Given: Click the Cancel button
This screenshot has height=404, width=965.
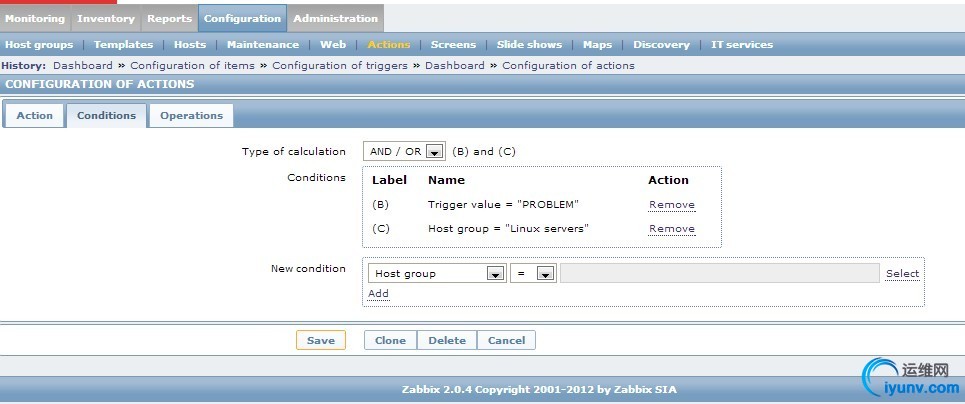Looking at the screenshot, I should click(x=506, y=341).
